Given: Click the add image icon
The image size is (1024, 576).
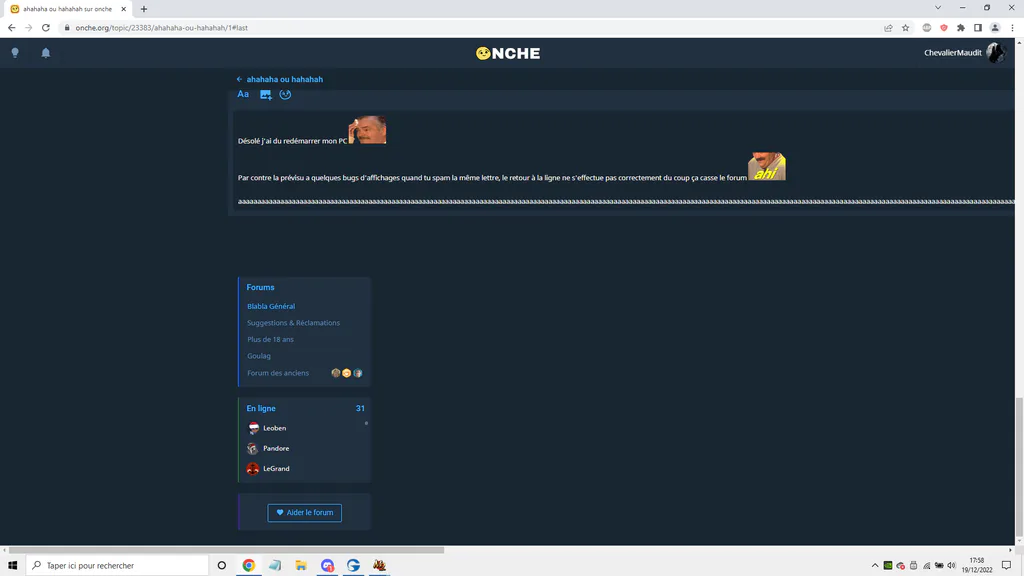Looking at the screenshot, I should click(x=265, y=95).
